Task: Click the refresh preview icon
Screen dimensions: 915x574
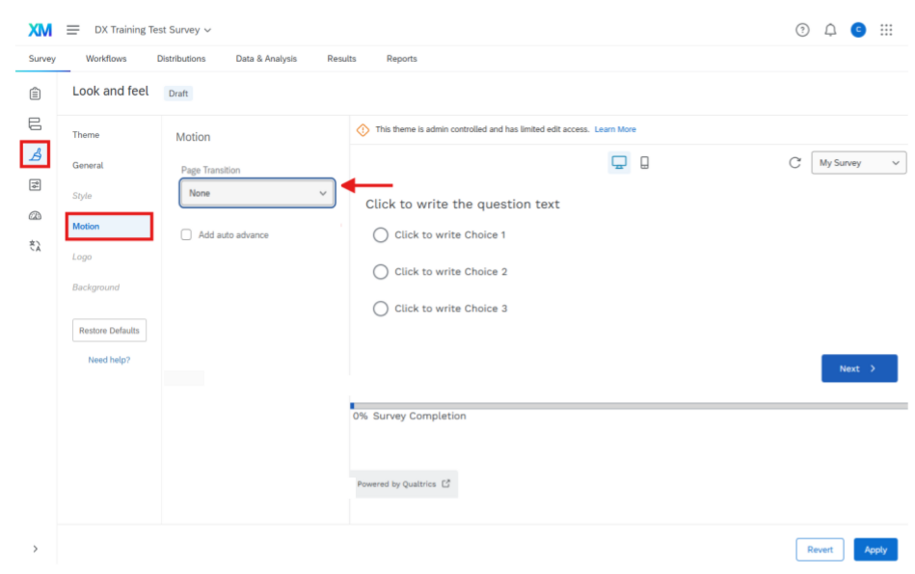Action: [x=795, y=163]
